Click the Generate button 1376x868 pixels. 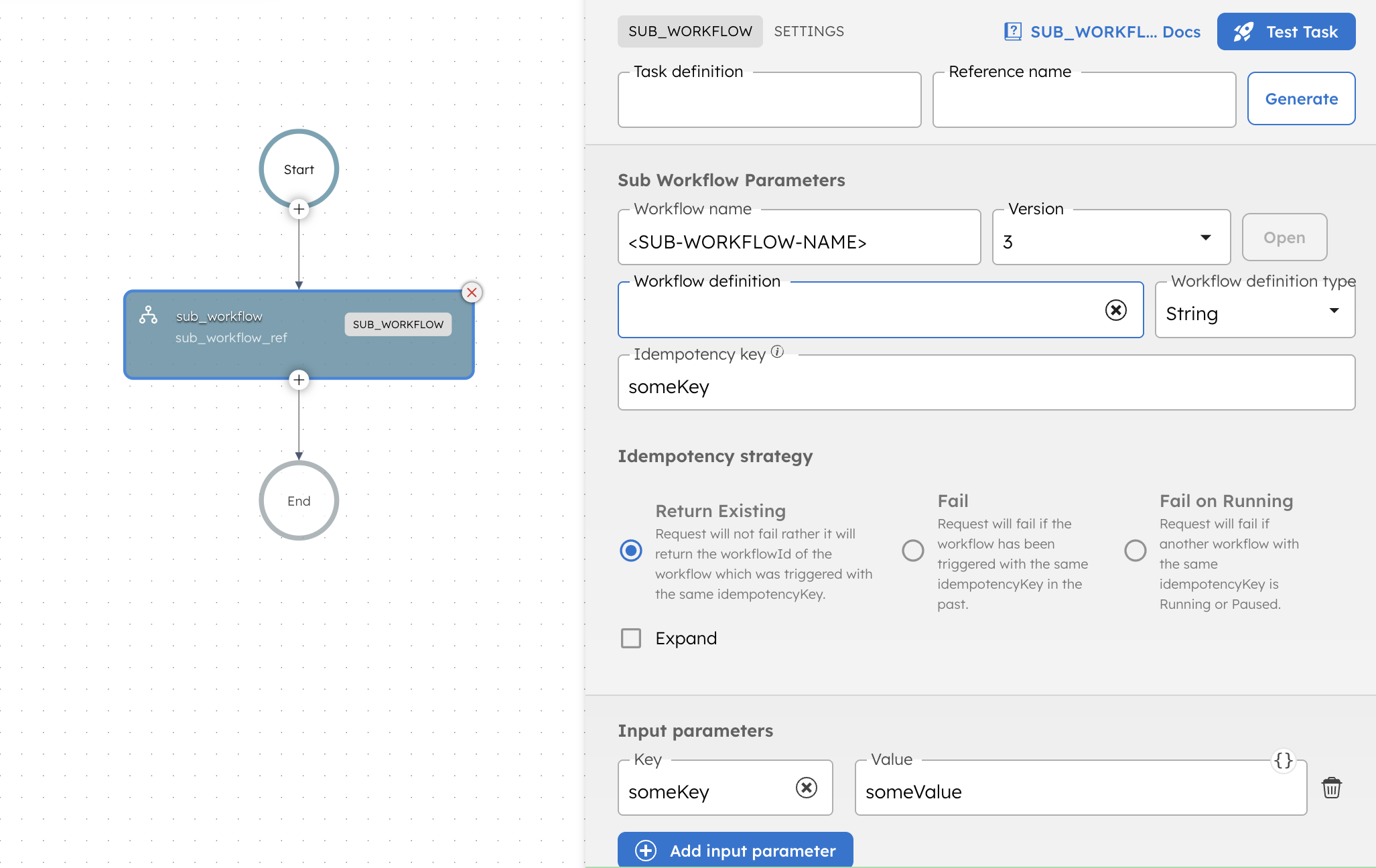(x=1300, y=98)
